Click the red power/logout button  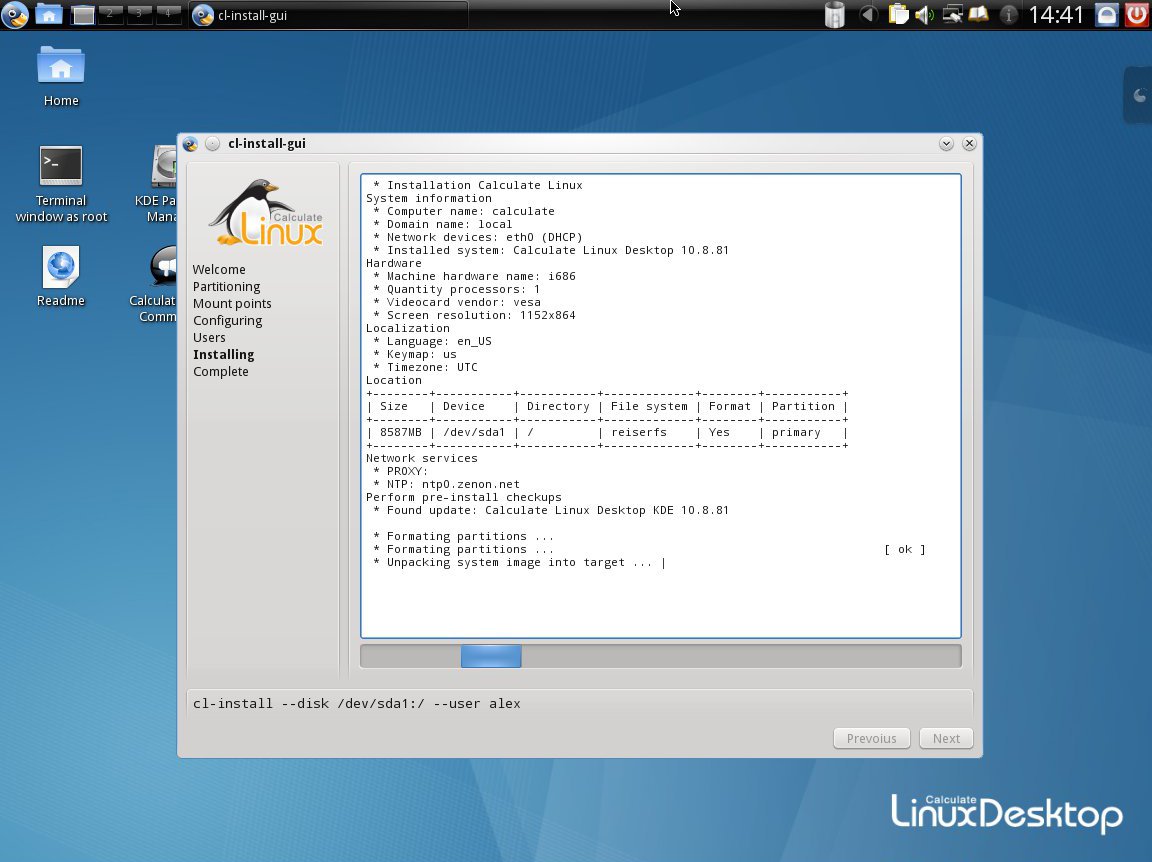coord(1136,15)
